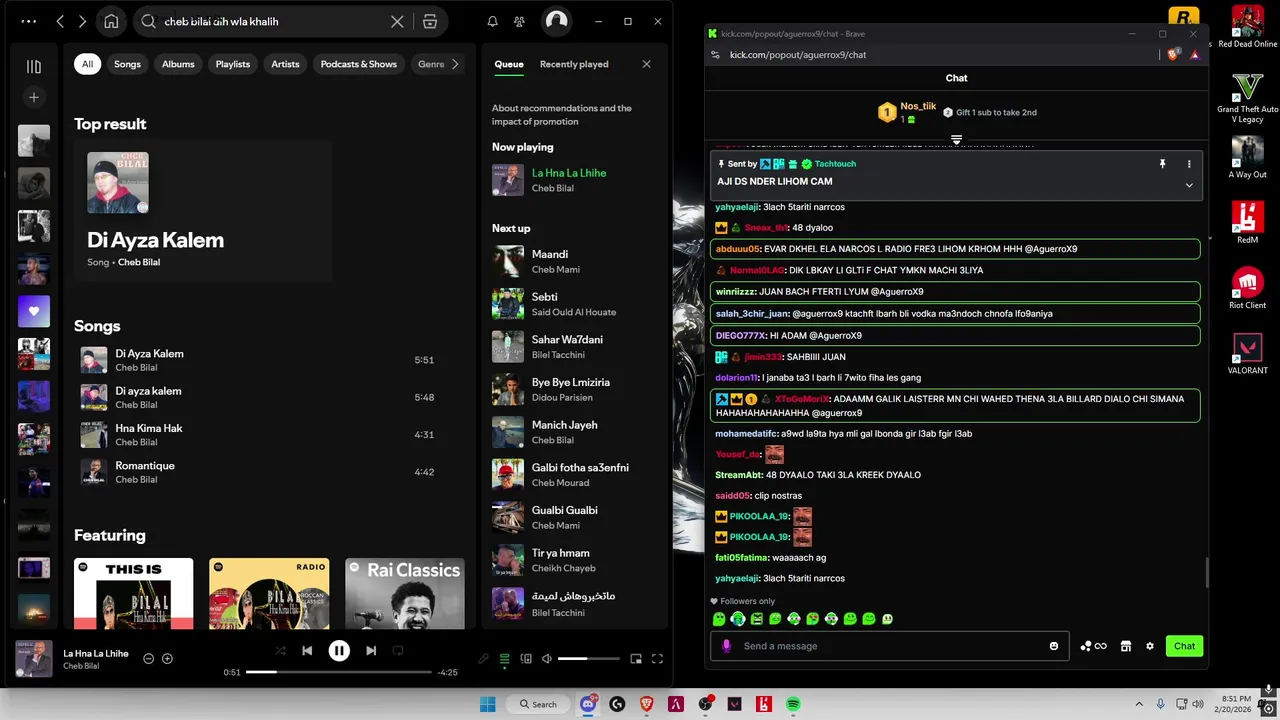Adjust the Spotify volume slider

pos(588,659)
